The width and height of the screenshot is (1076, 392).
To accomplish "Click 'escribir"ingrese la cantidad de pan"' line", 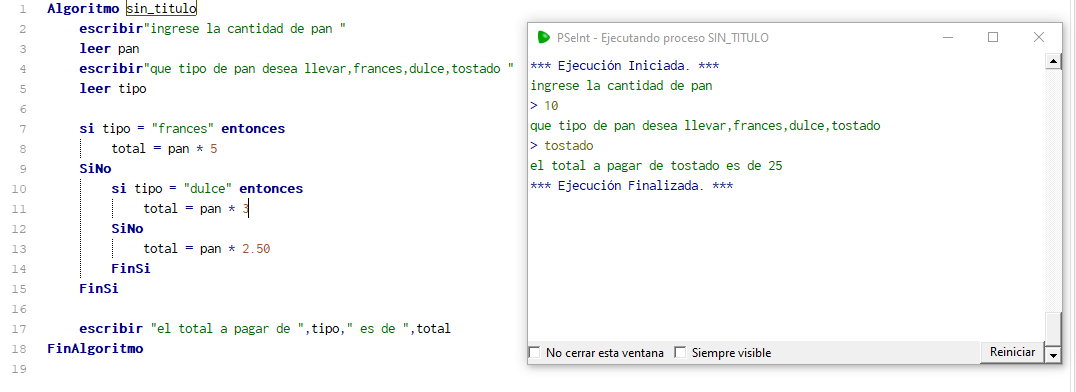I will (x=212, y=29).
